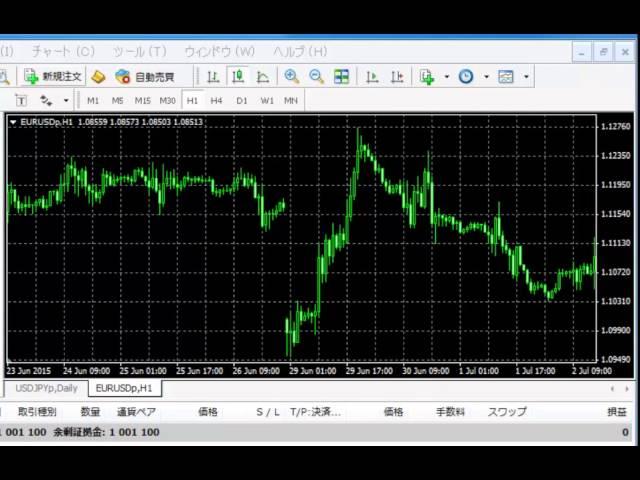Select the M30 timeframe
640x480 pixels.
[167, 100]
